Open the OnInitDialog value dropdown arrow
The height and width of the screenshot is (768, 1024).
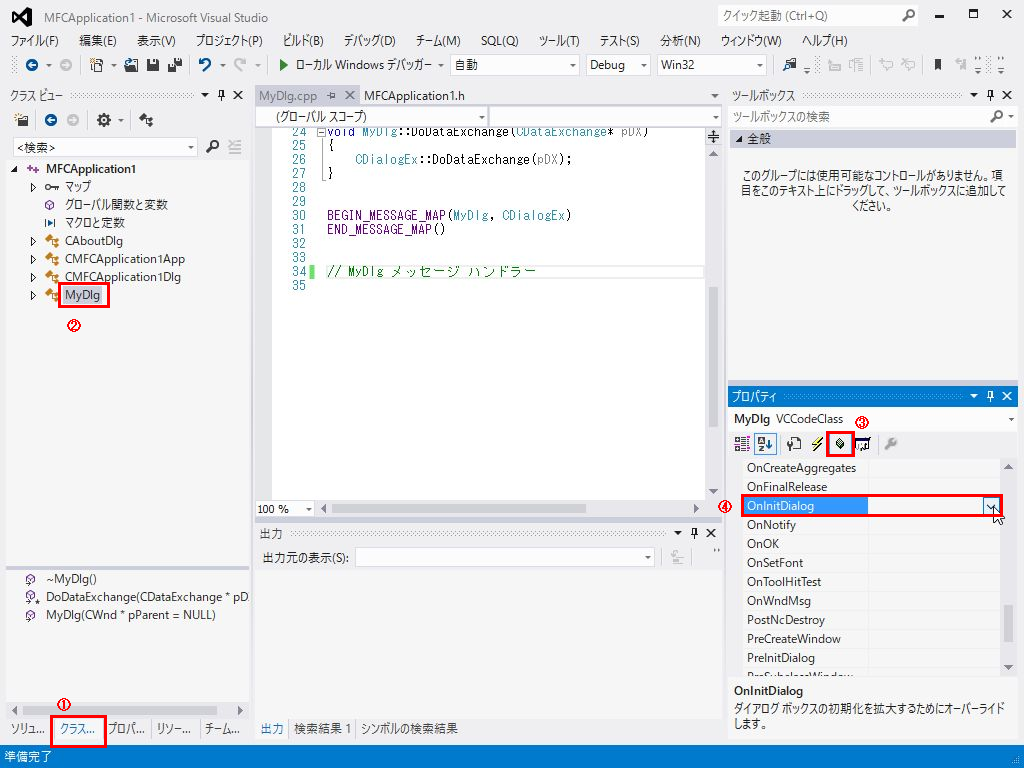pyautogui.click(x=992, y=506)
